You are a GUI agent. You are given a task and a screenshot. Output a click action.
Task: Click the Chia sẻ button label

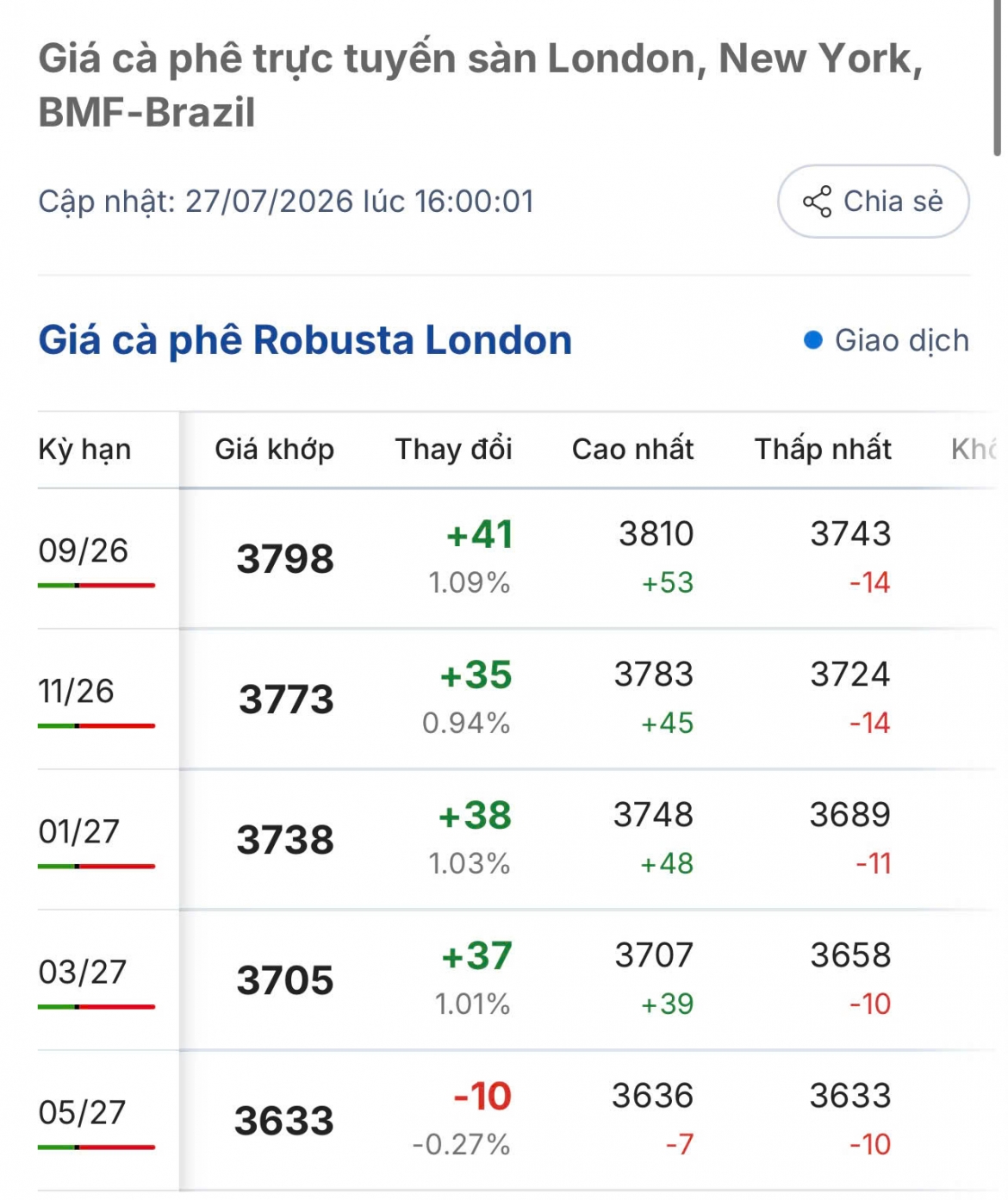coord(893,202)
